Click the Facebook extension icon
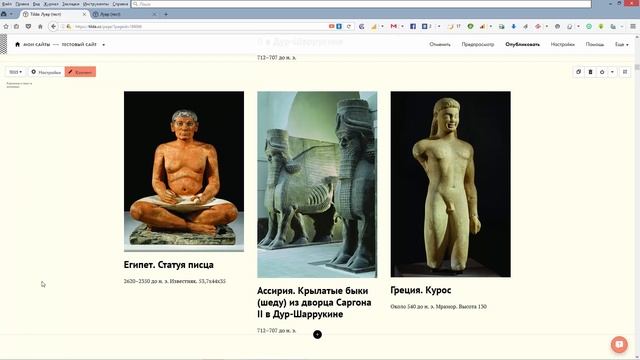The width and height of the screenshot is (640, 360). point(413,27)
